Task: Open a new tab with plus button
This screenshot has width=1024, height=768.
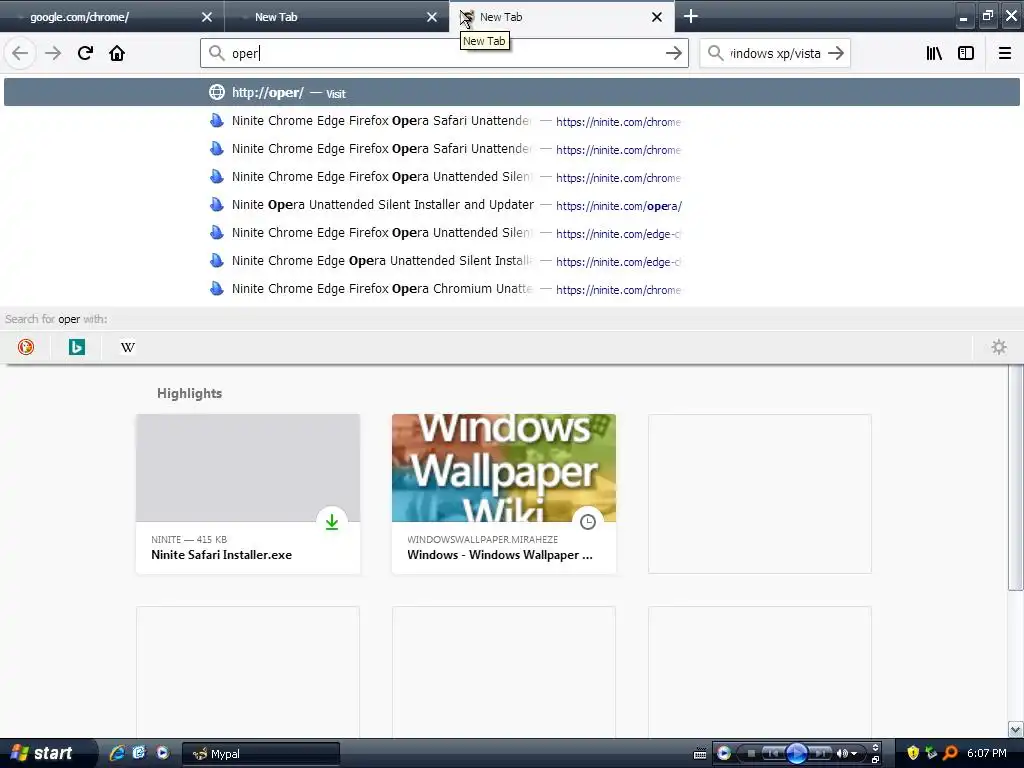Action: 691,16
